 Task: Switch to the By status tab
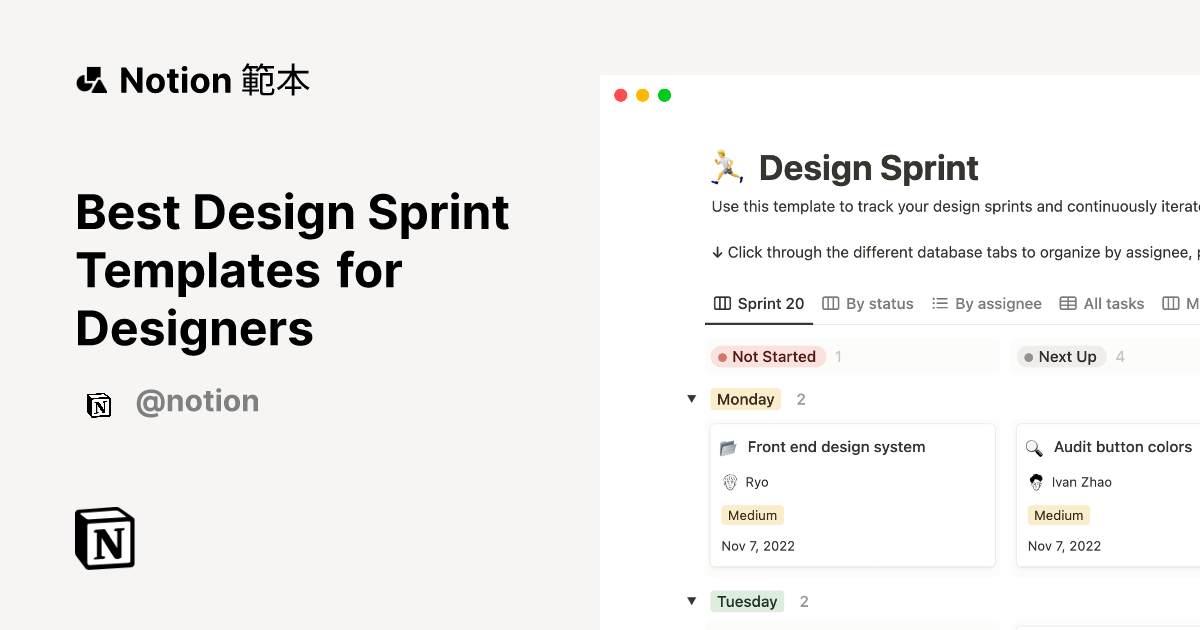[x=868, y=304]
